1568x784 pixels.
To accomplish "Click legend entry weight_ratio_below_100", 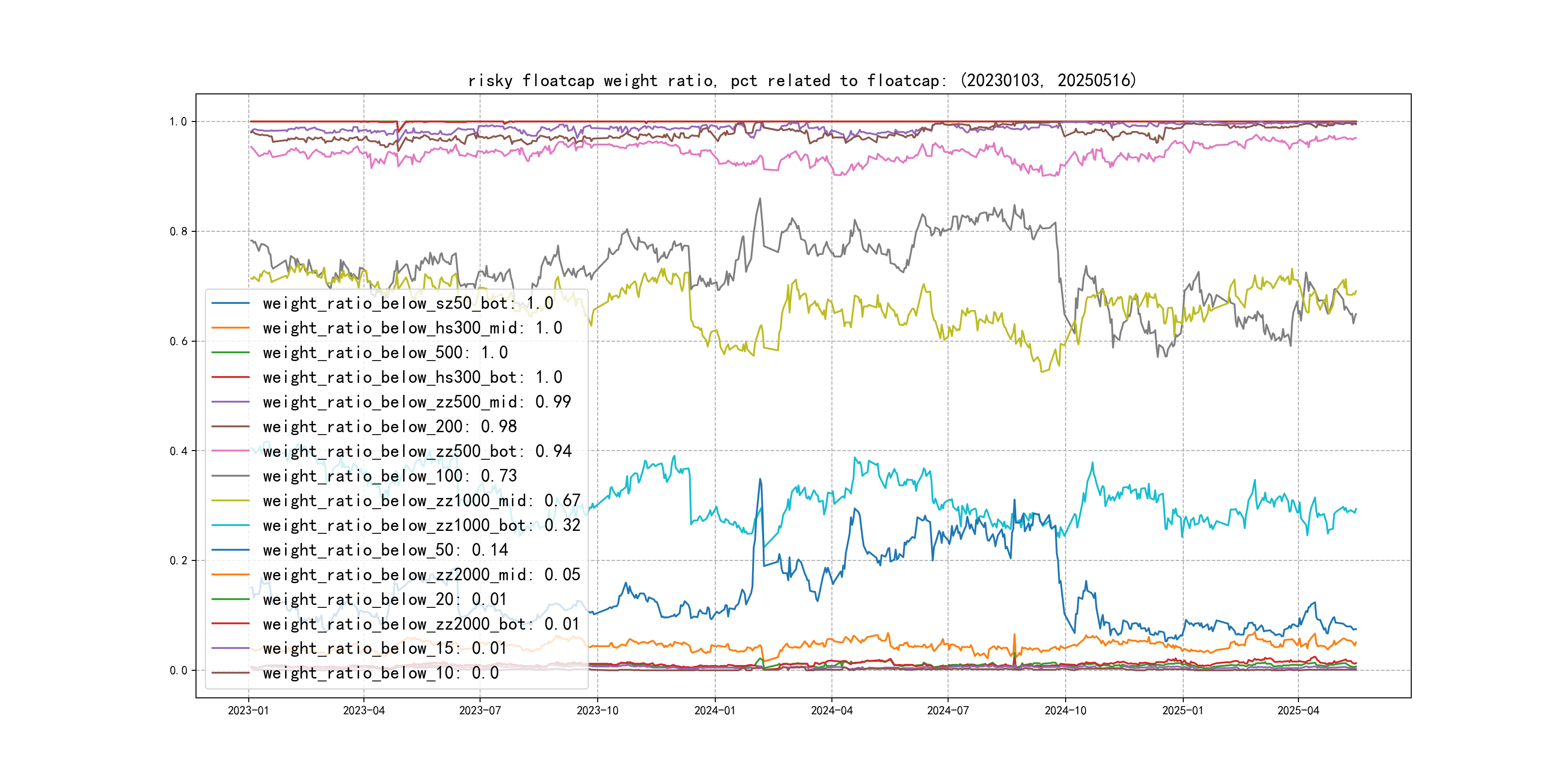I will click(x=390, y=476).
